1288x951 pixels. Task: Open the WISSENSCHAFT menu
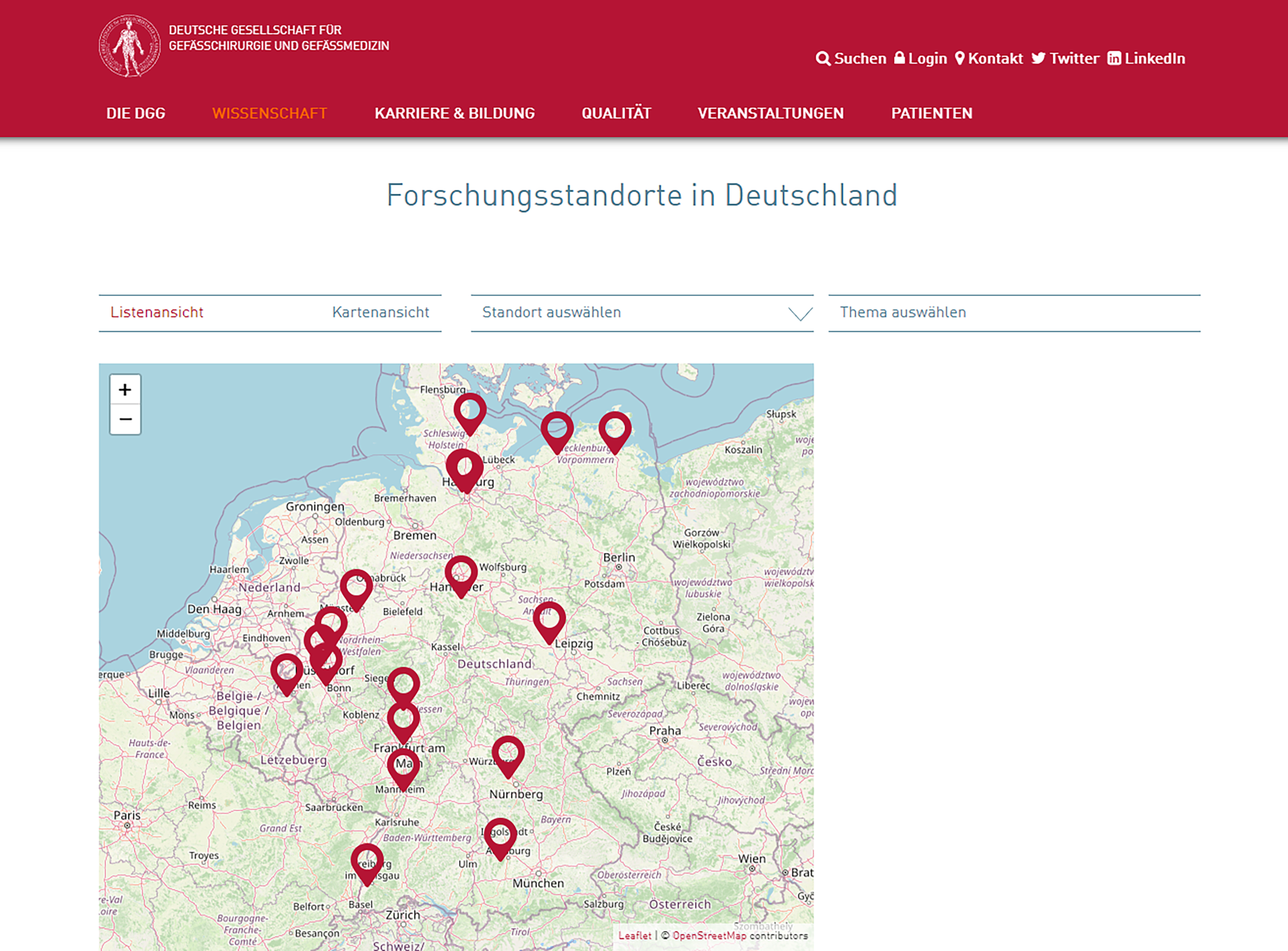pos(270,113)
